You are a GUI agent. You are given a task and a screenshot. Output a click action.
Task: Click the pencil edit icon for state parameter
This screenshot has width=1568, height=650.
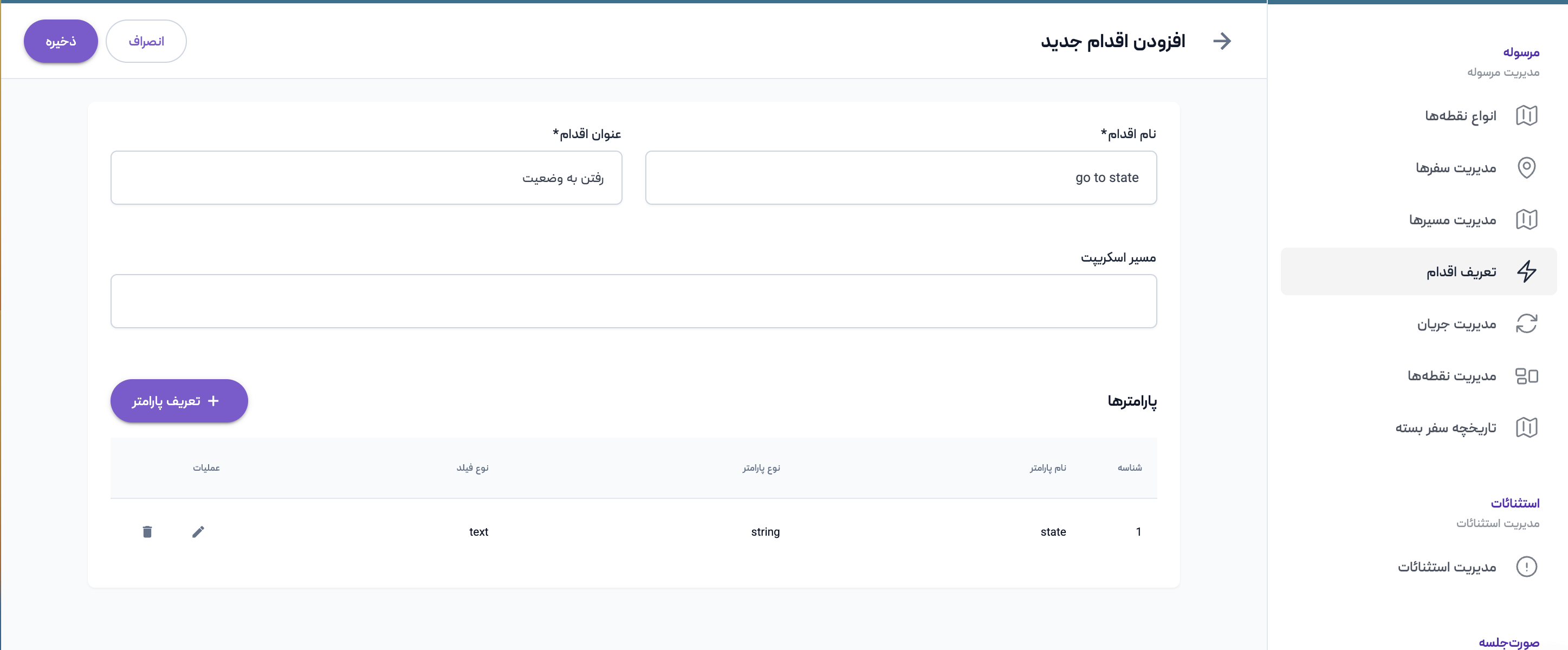[x=198, y=532]
